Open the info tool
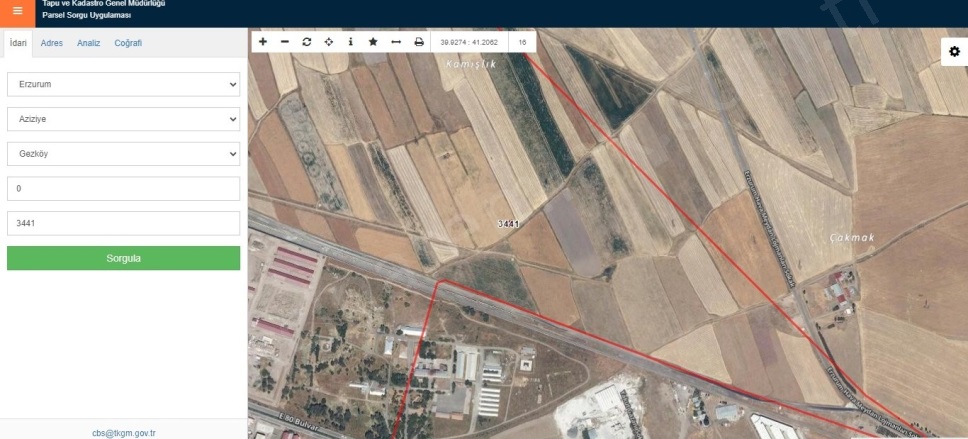 (351, 42)
